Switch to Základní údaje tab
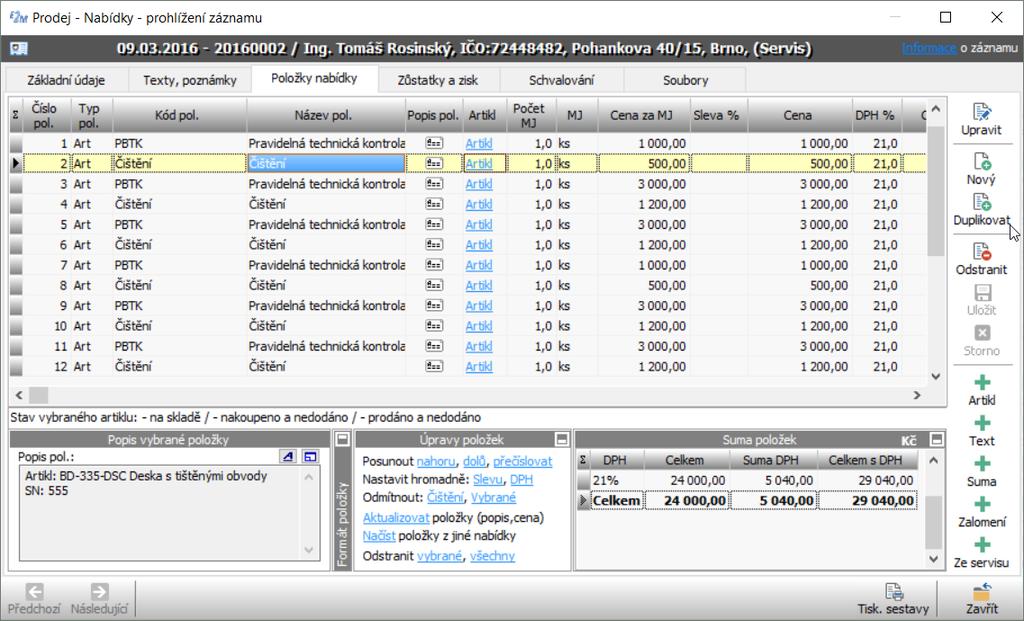 (66, 80)
